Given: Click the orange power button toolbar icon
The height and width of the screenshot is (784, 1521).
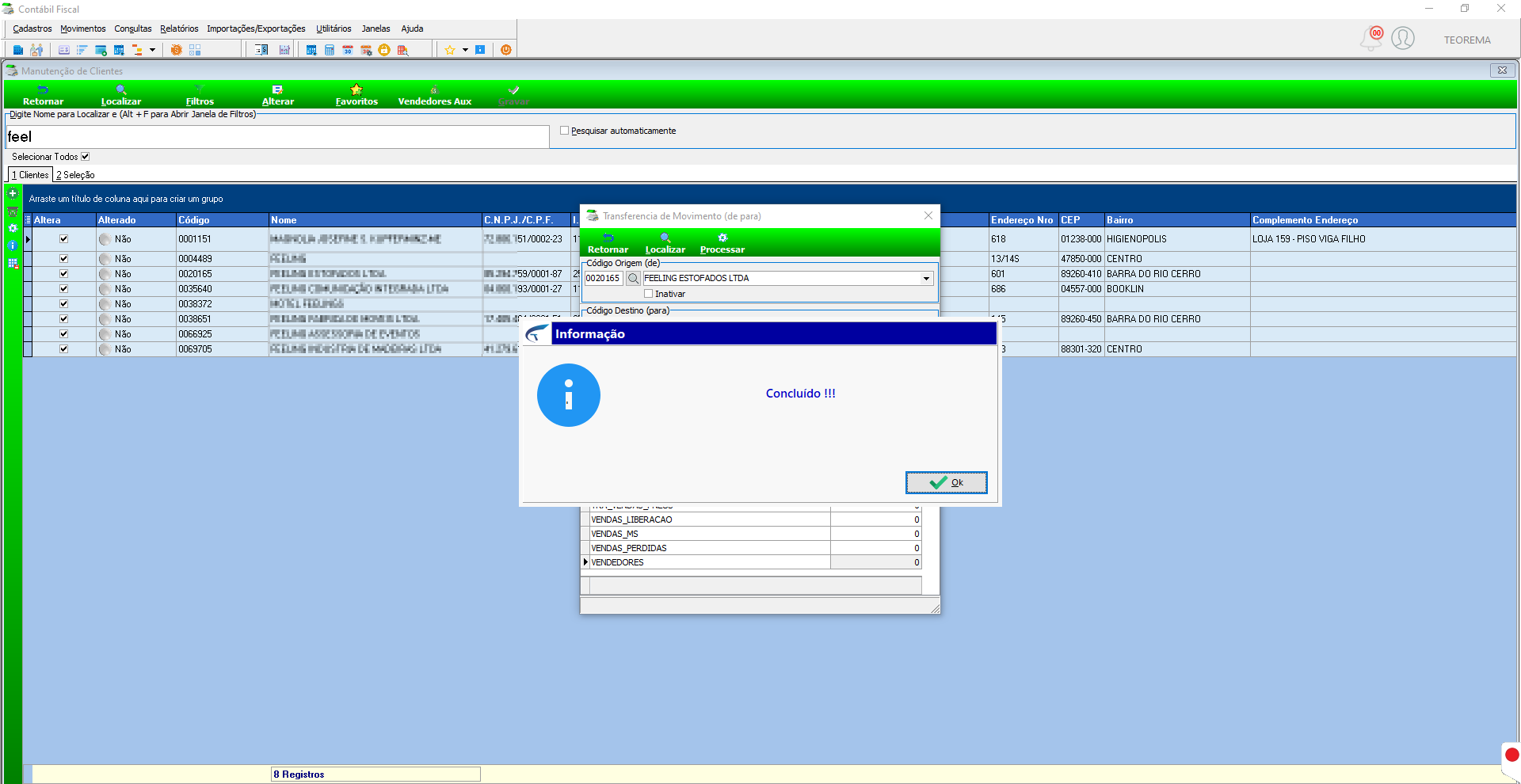Looking at the screenshot, I should tap(505, 50).
